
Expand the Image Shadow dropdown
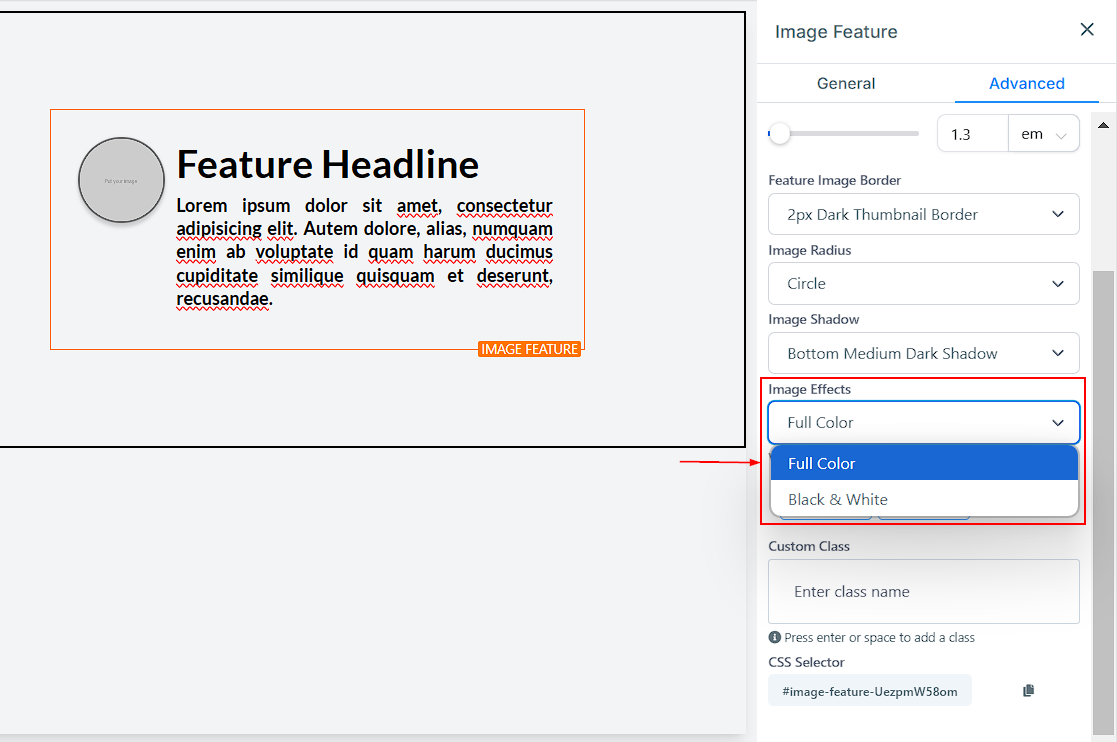point(923,353)
